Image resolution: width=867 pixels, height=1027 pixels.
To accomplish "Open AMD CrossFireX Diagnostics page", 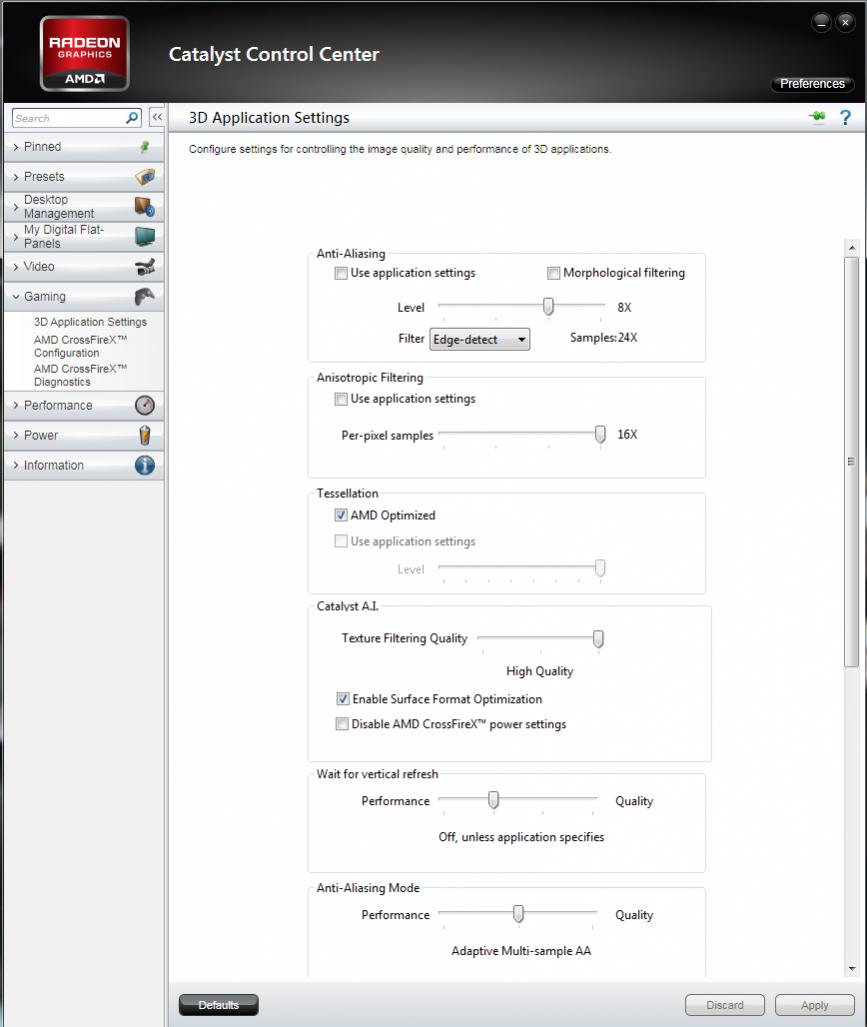I will [81, 375].
